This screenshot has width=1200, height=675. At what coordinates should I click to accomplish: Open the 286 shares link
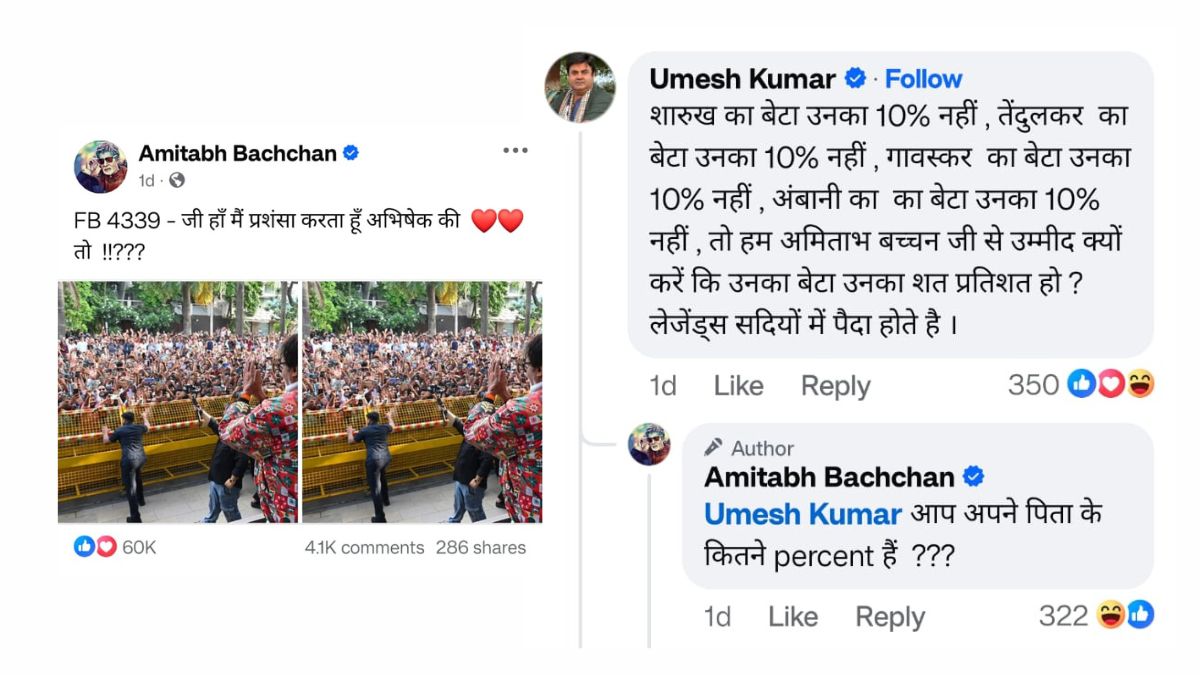(x=480, y=547)
